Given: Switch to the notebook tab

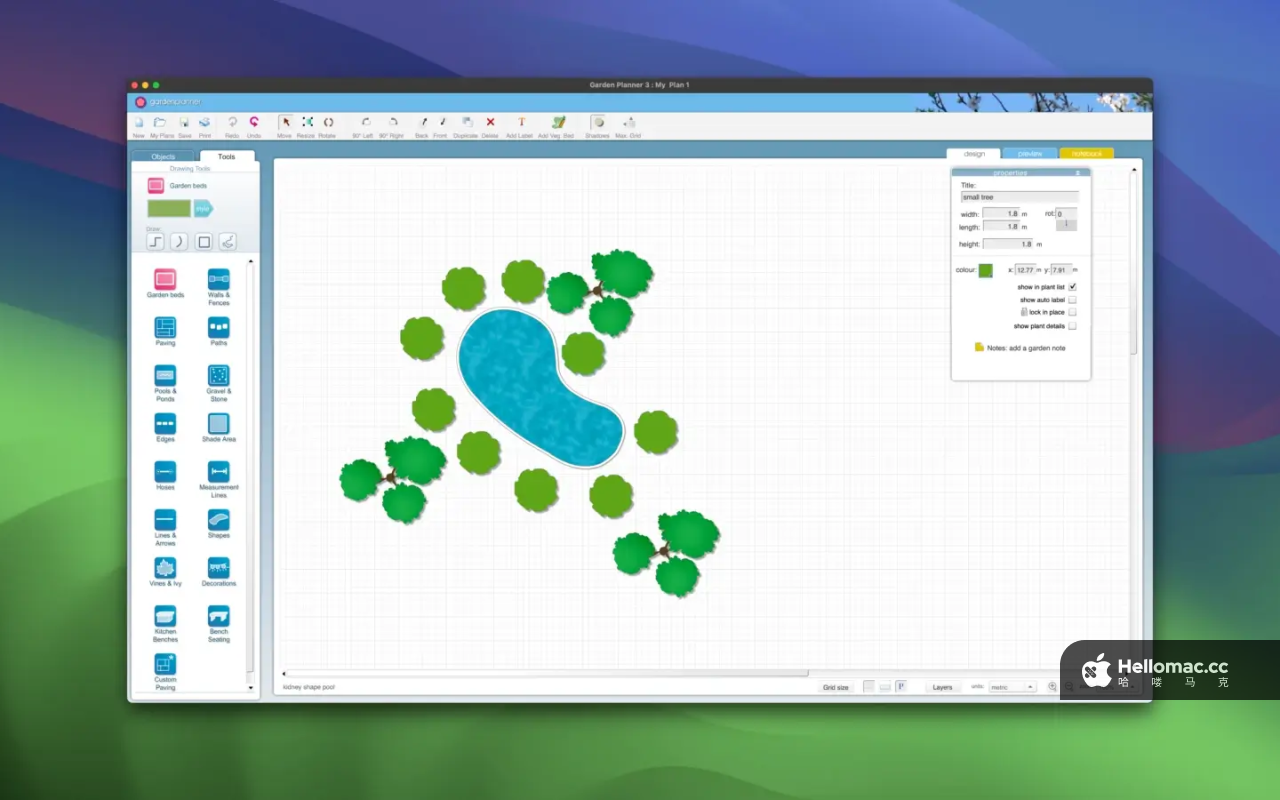Looking at the screenshot, I should pyautogui.click(x=1086, y=154).
